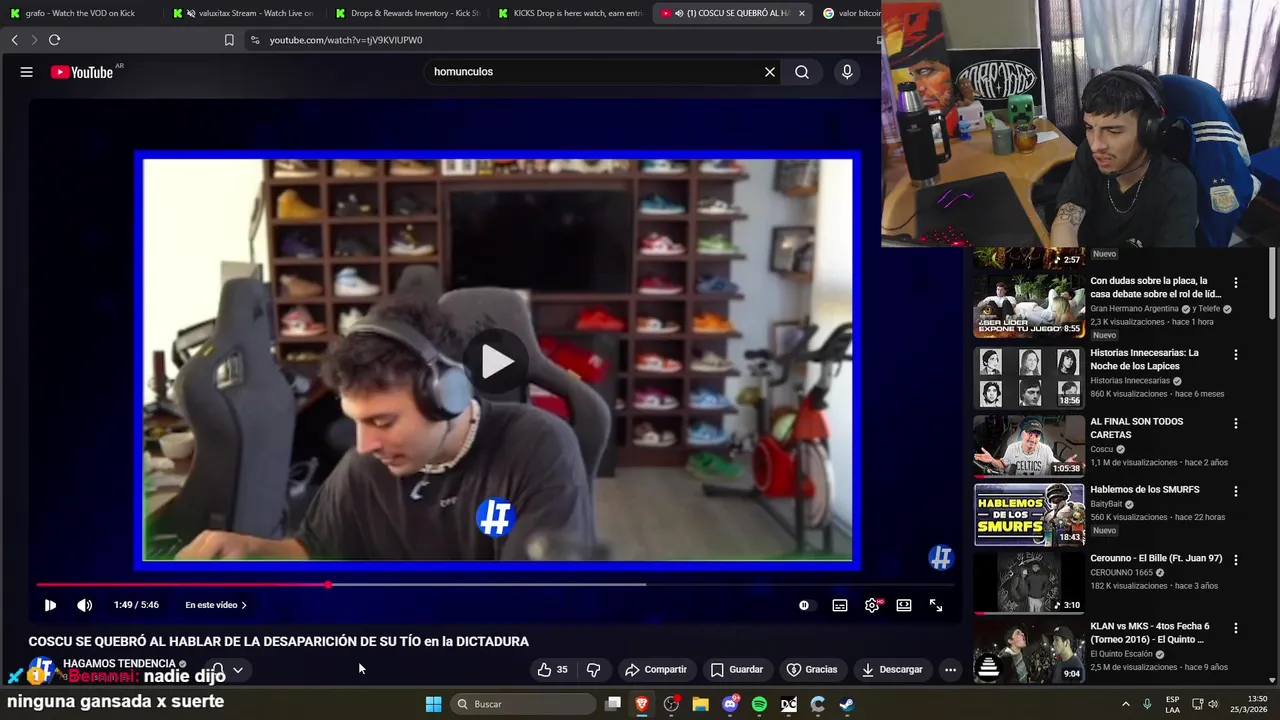Go back with the browser back arrow
Image resolution: width=1280 pixels, height=720 pixels.
click(x=14, y=40)
